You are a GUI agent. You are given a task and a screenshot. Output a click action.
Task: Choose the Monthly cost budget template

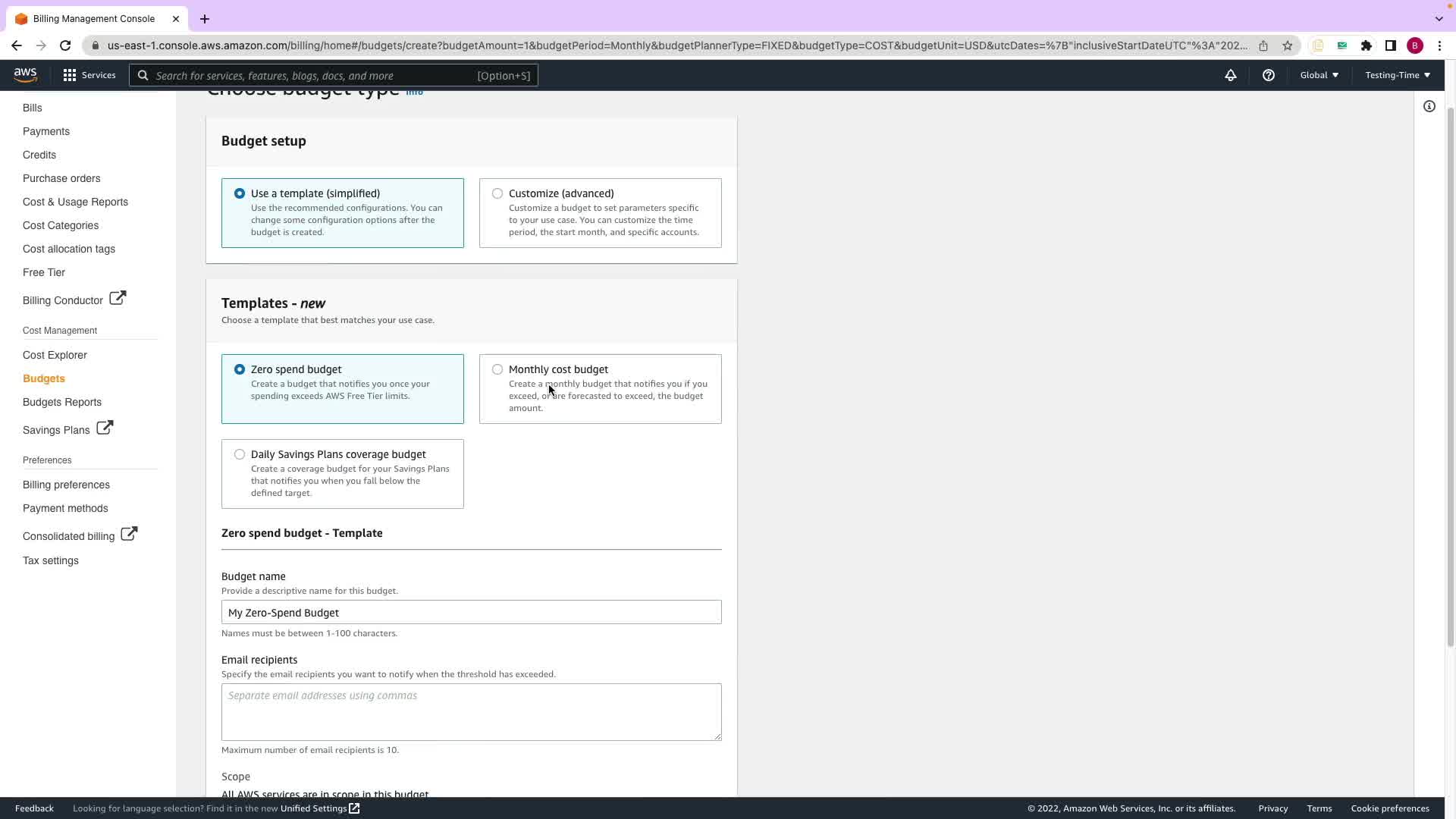coord(497,370)
